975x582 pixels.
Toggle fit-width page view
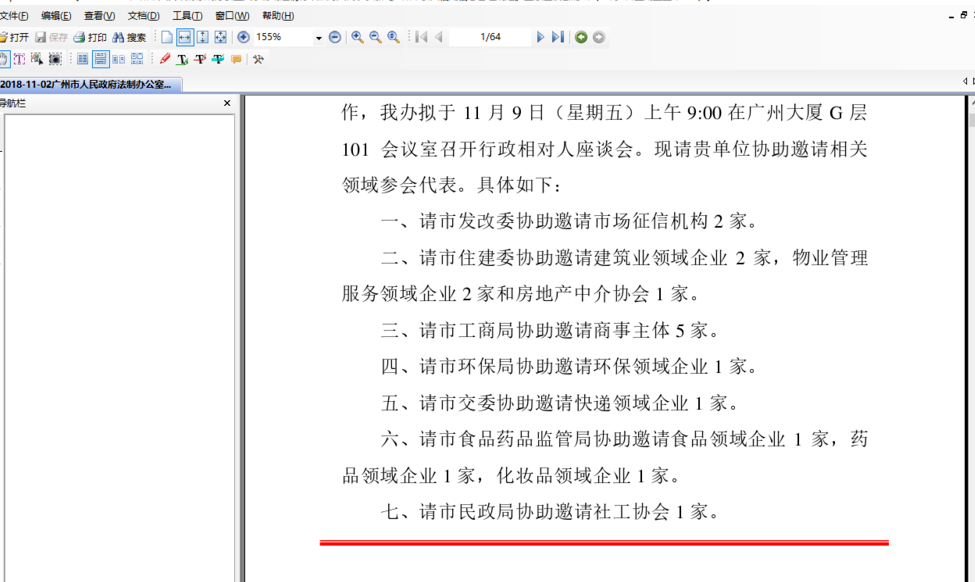[x=186, y=37]
